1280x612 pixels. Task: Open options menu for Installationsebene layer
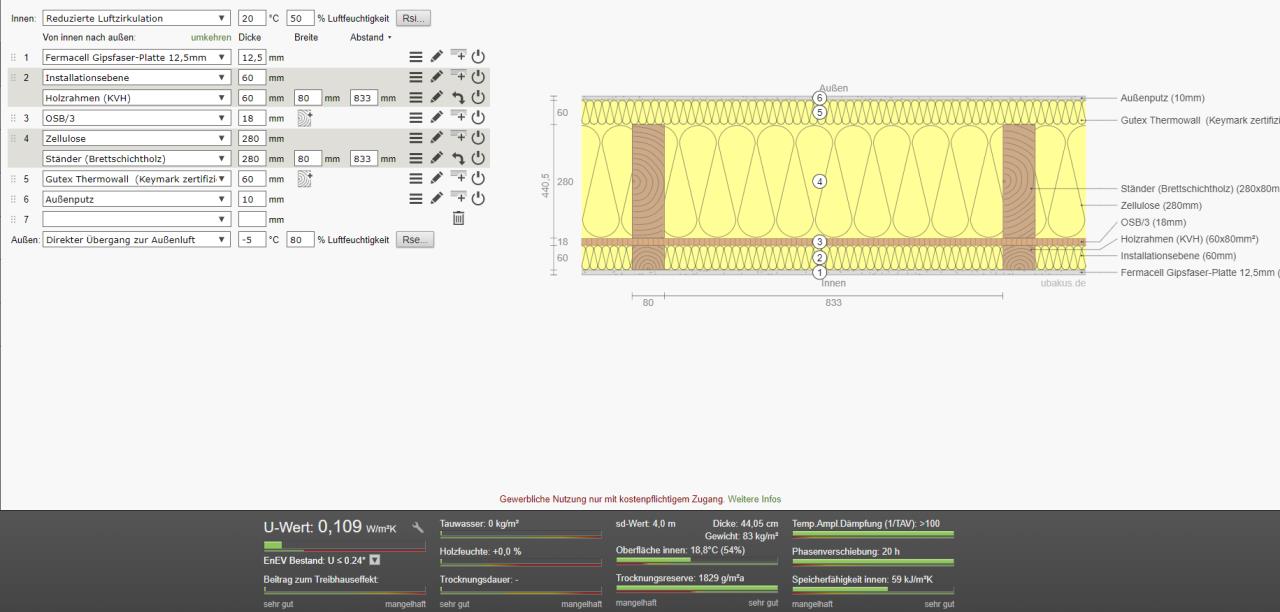[x=416, y=78]
